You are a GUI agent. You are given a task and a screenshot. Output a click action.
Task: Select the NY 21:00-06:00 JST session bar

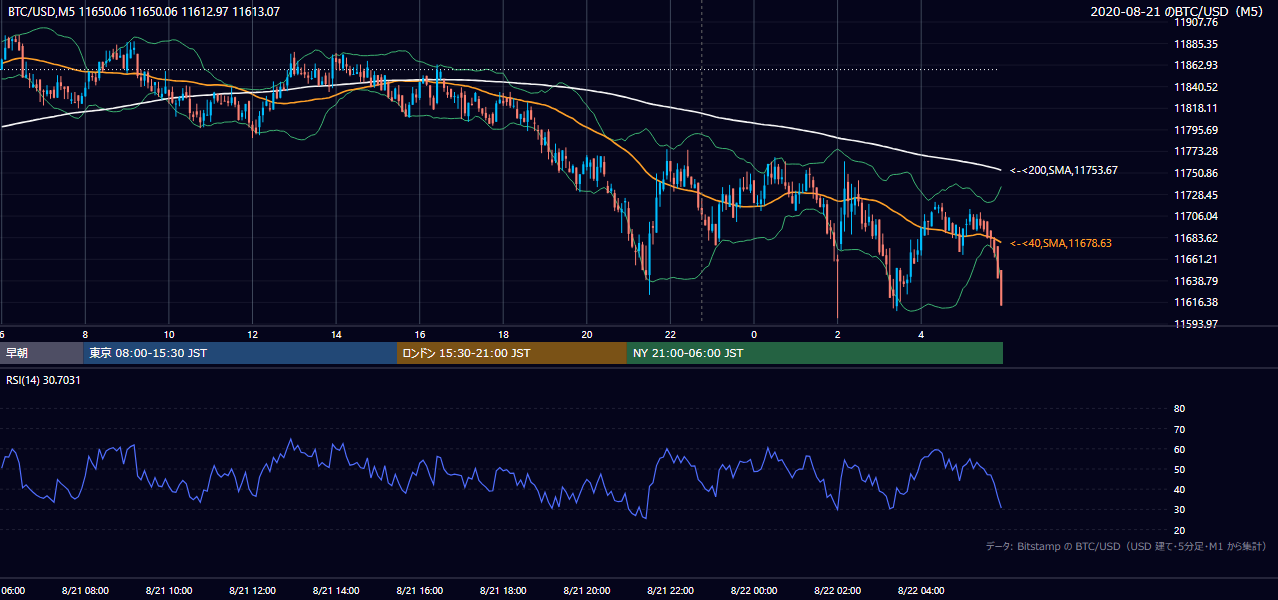[x=815, y=353]
